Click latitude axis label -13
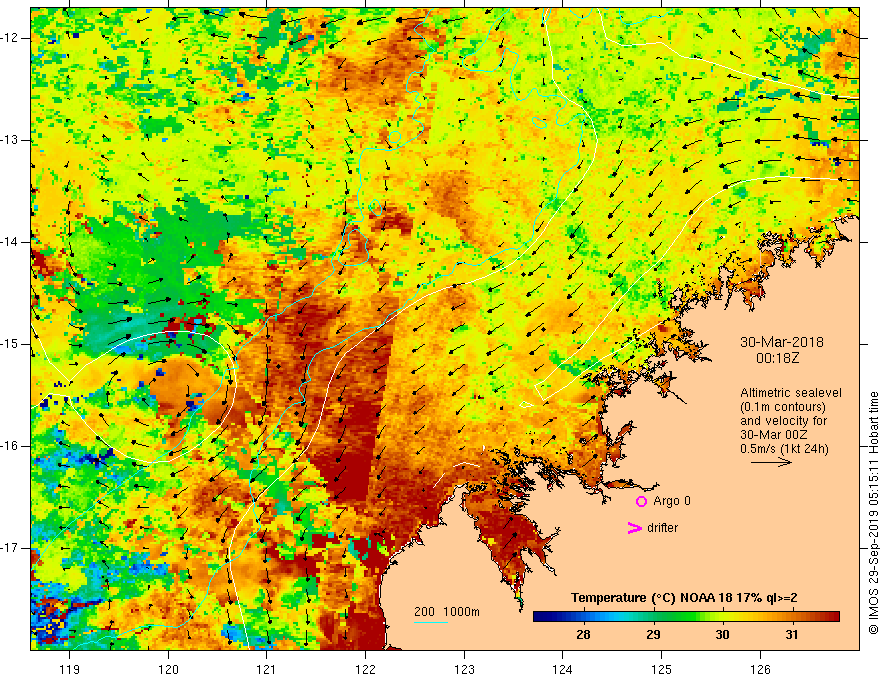 tap(10, 140)
